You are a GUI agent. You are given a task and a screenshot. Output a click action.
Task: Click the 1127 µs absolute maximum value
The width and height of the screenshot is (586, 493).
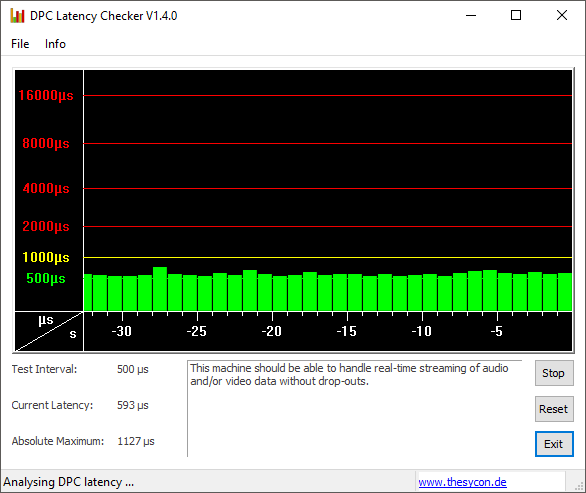(136, 441)
